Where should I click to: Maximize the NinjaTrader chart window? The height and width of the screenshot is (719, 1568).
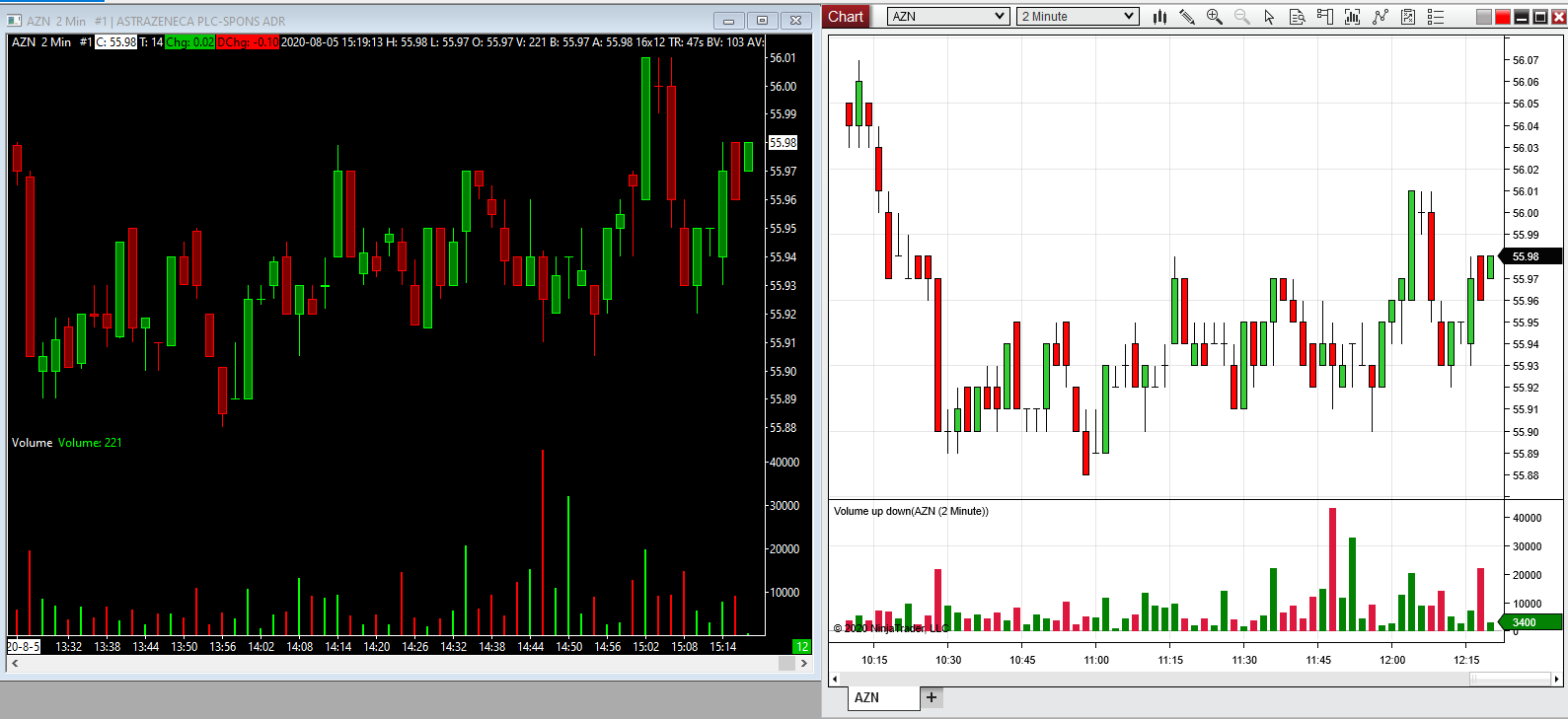click(1540, 17)
